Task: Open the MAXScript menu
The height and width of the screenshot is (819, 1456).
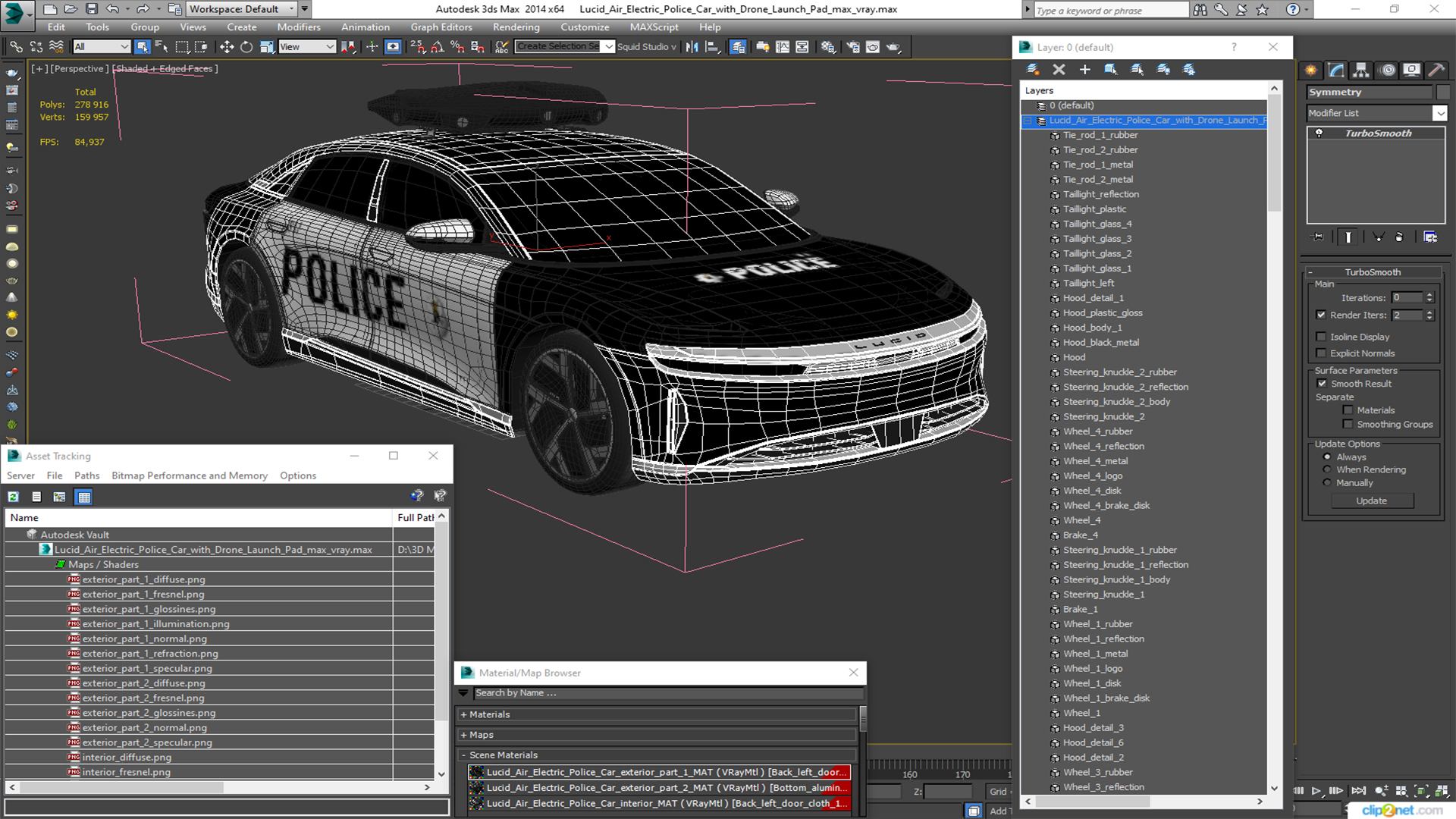Action: click(x=654, y=27)
